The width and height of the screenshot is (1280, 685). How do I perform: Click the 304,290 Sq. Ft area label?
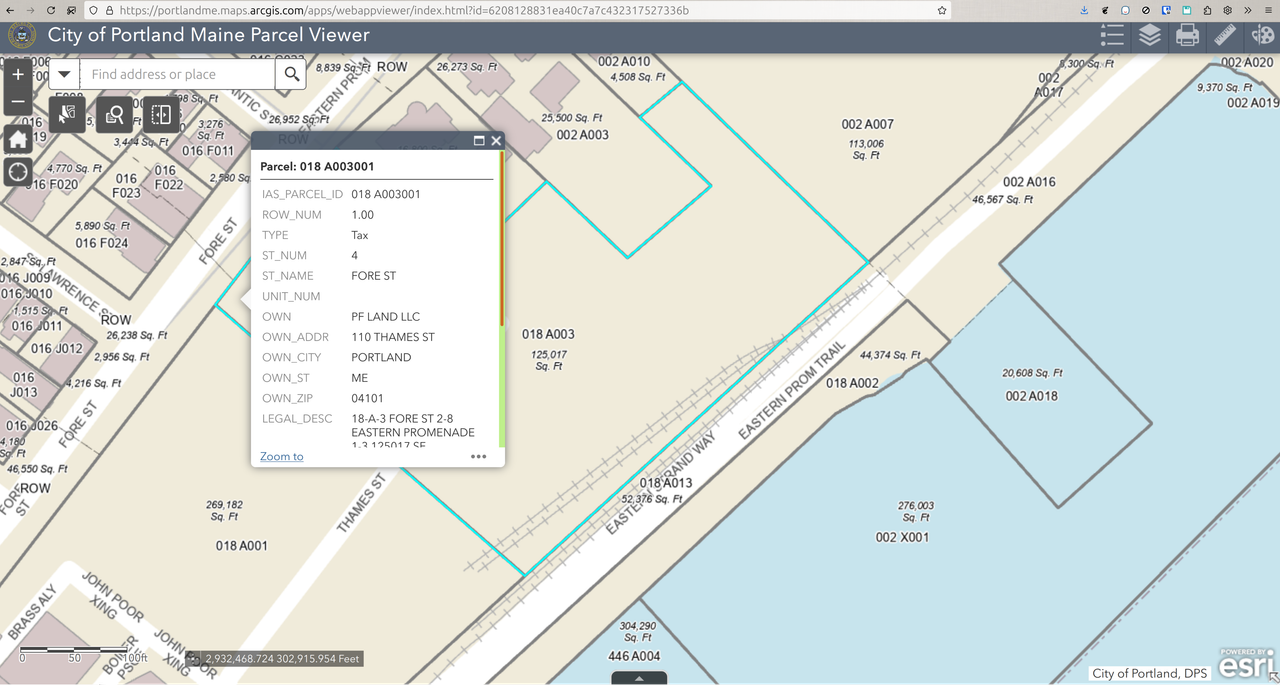637,632
